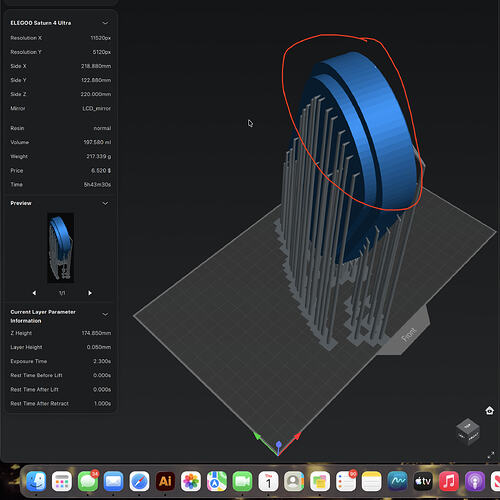Viewport: 500px width, 500px height.
Task: Toggle fullscreen viewport with the expand arrows icon
Action: tap(491, 455)
